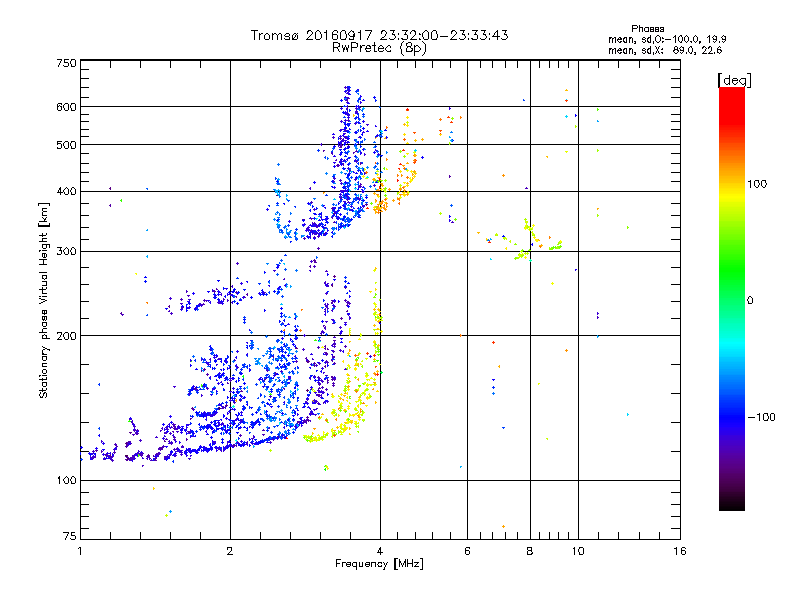This screenshot has height=600, width=800.
Task: Click the '600' height axis tick label
Action: (x=66, y=107)
